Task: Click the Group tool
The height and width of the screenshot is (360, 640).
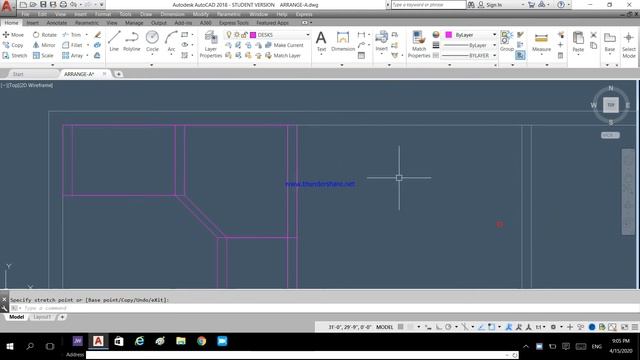Action: [x=507, y=41]
